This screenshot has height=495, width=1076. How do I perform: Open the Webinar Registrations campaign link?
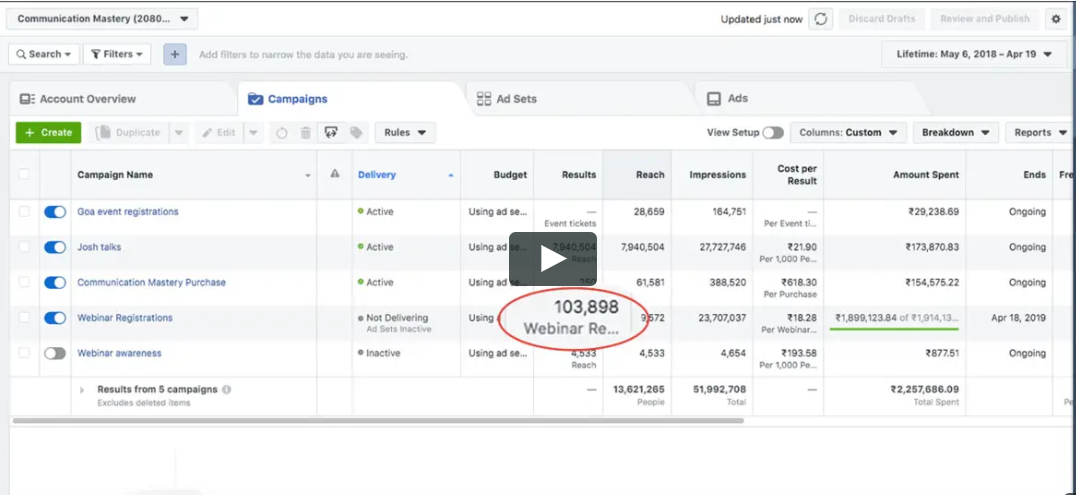[x=125, y=318]
